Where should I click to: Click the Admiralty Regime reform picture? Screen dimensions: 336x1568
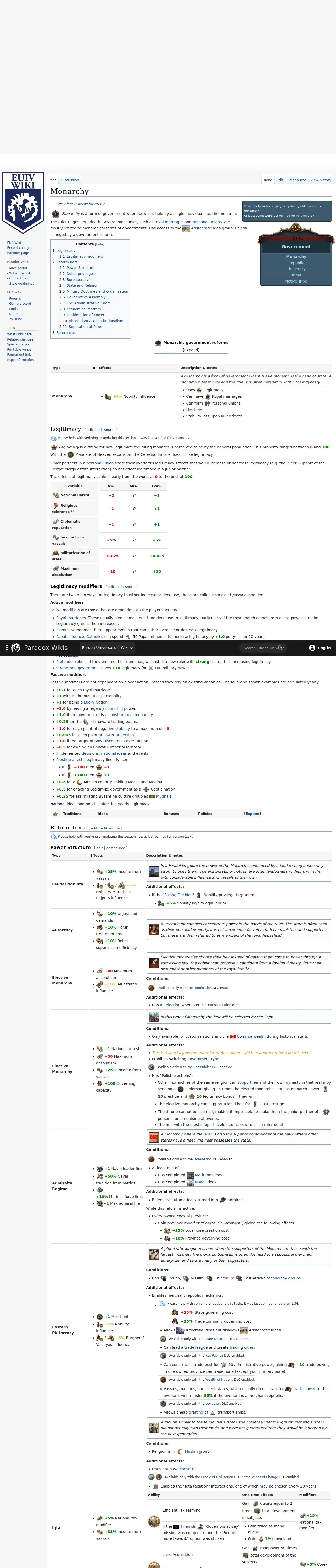click(154, 1137)
